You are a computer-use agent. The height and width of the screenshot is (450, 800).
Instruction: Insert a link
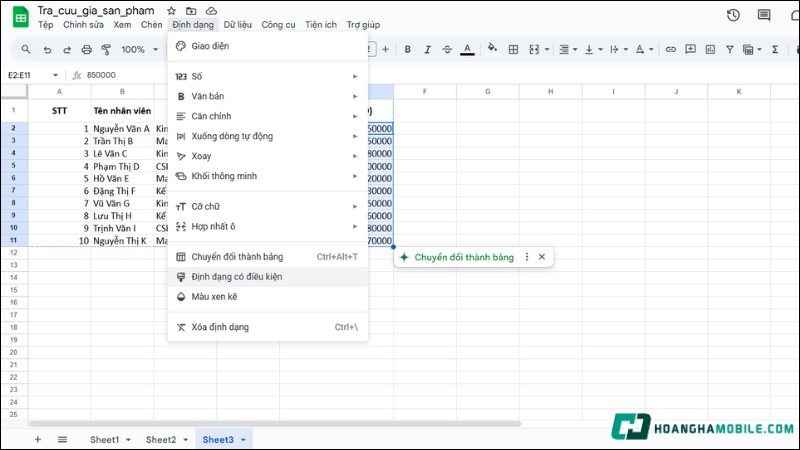click(670, 49)
